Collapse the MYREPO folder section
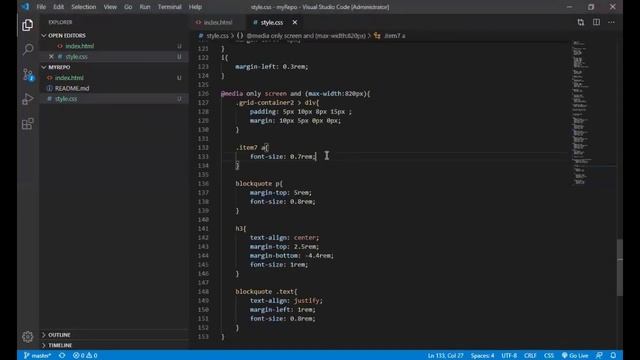Image resolution: width=640 pixels, height=360 pixels. pyautogui.click(x=59, y=67)
